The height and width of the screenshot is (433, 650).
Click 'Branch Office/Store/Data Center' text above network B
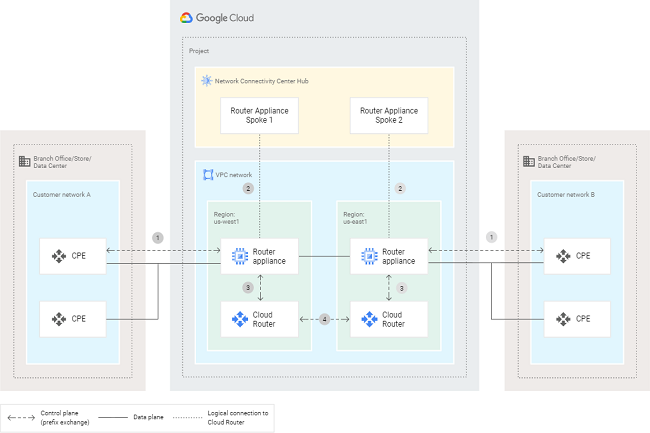[567, 162]
